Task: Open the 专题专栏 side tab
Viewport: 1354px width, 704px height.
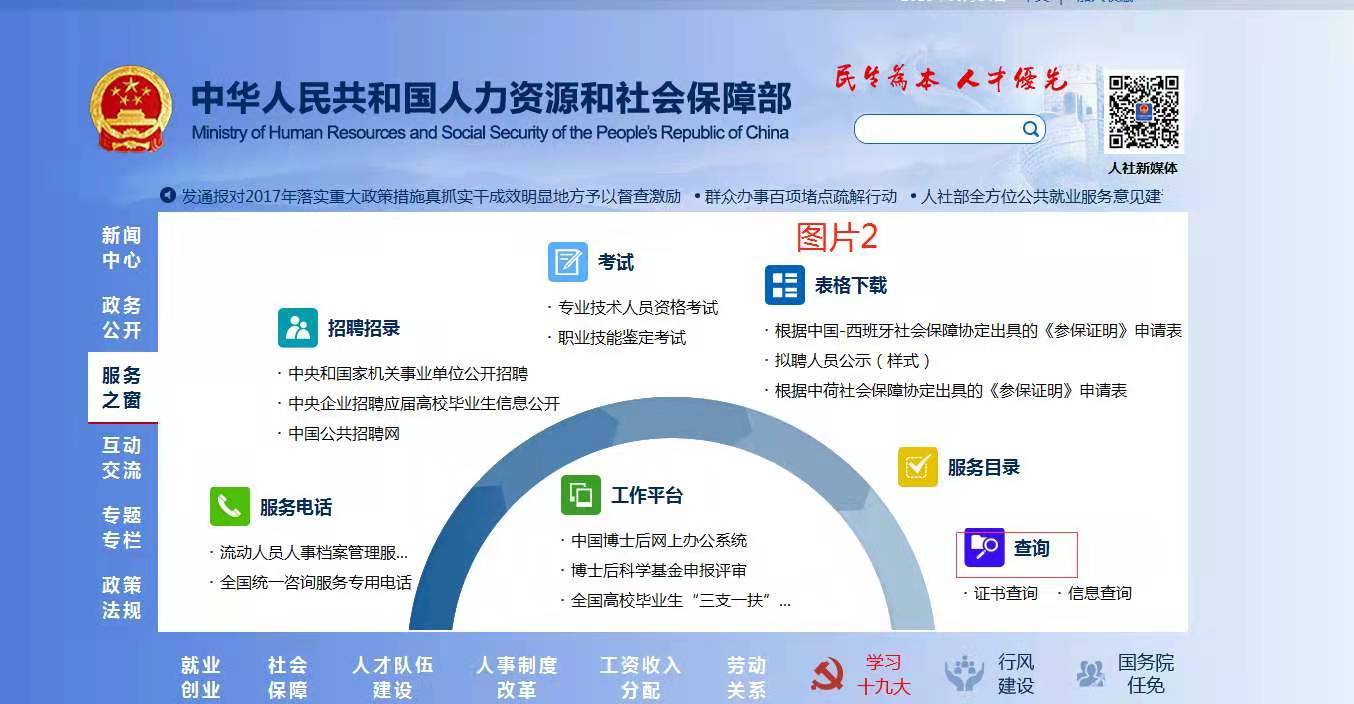Action: coord(122,528)
